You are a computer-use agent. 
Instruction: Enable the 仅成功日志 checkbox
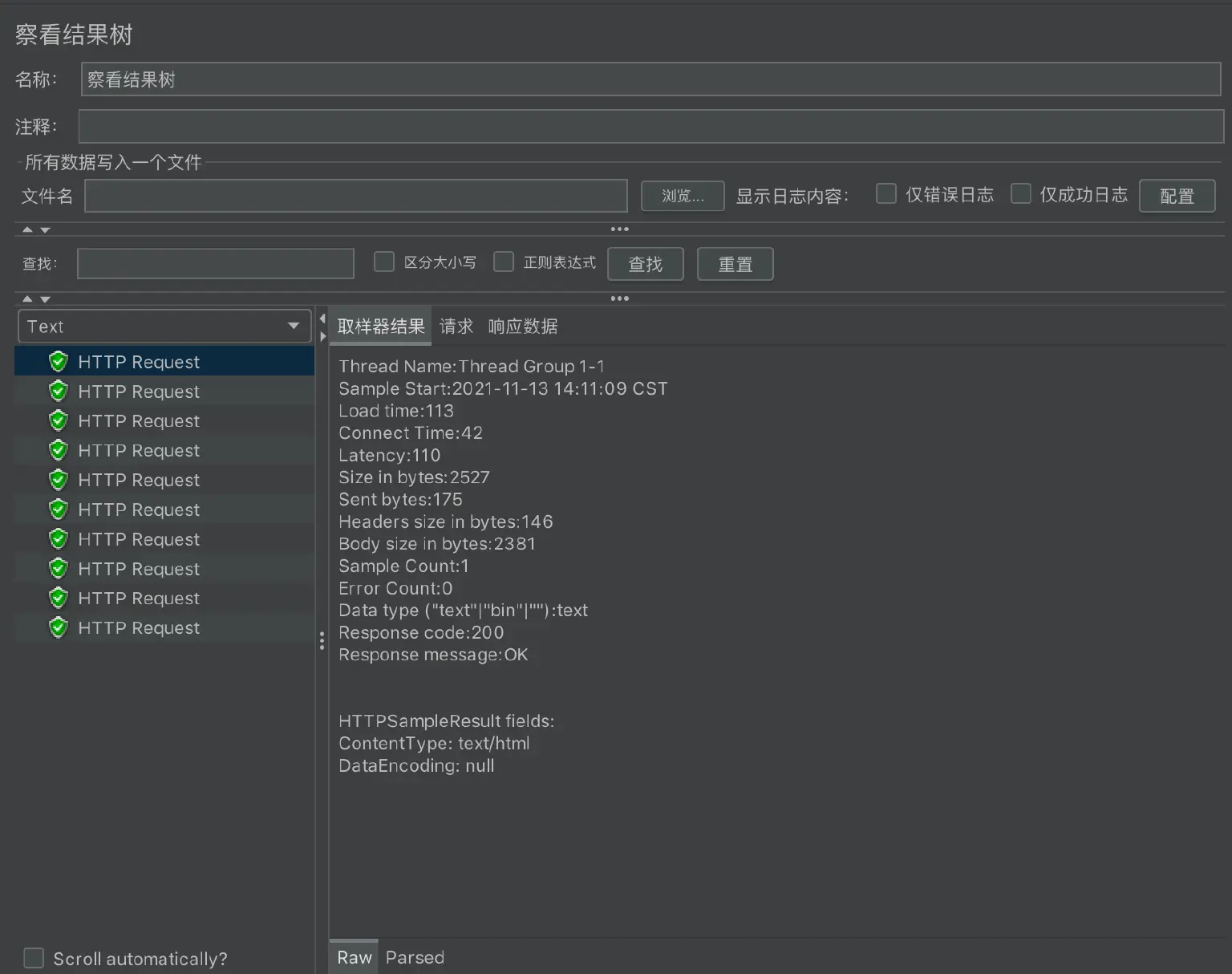coord(1020,194)
